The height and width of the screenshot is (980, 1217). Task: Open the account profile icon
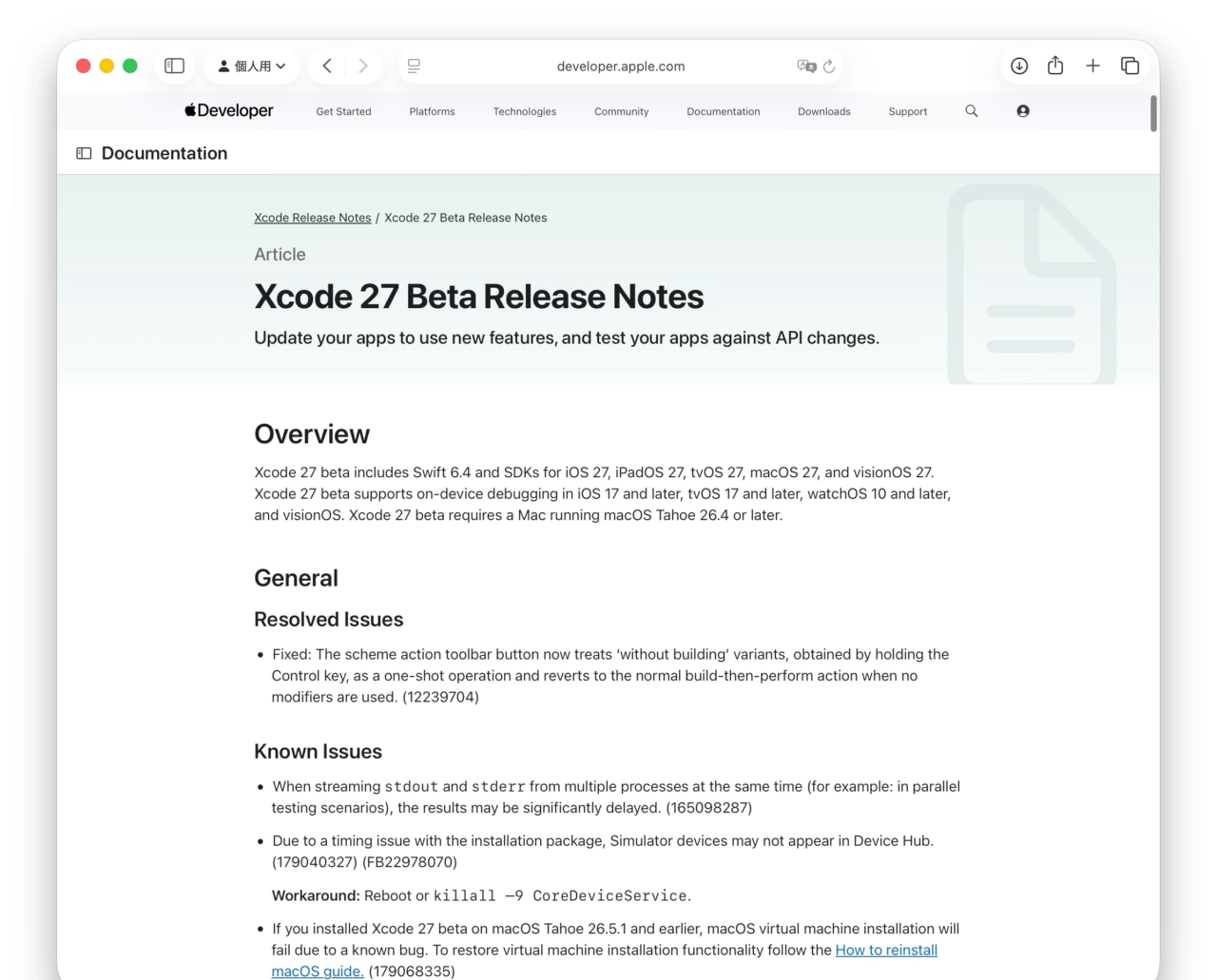point(1023,111)
